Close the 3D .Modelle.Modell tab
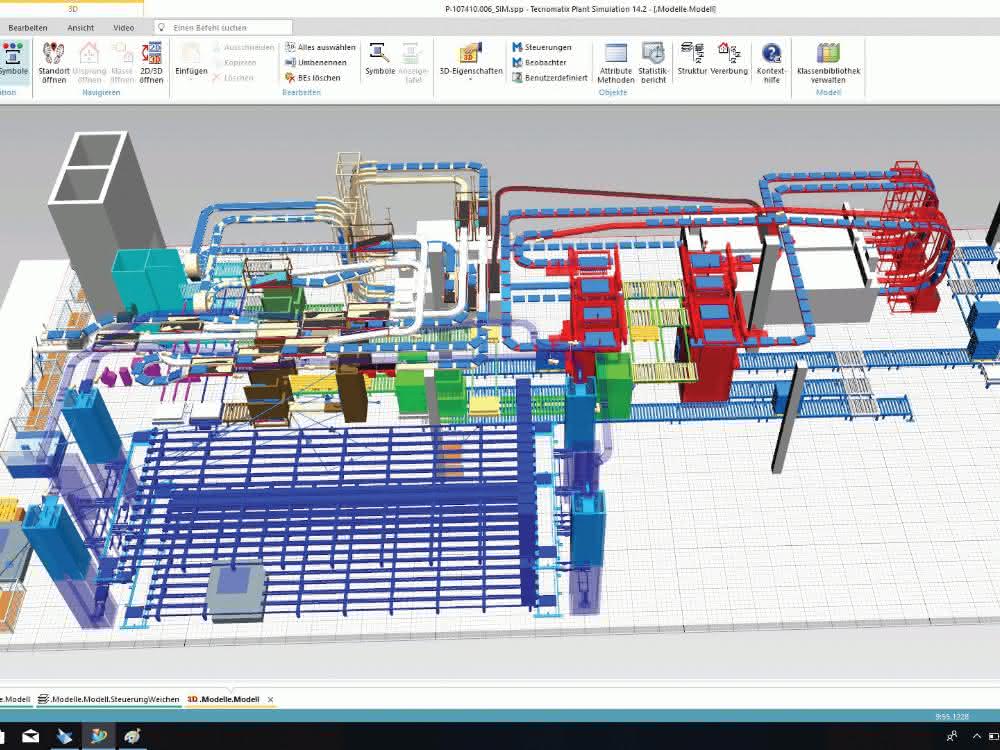Image resolution: width=1000 pixels, height=750 pixels. 270,700
